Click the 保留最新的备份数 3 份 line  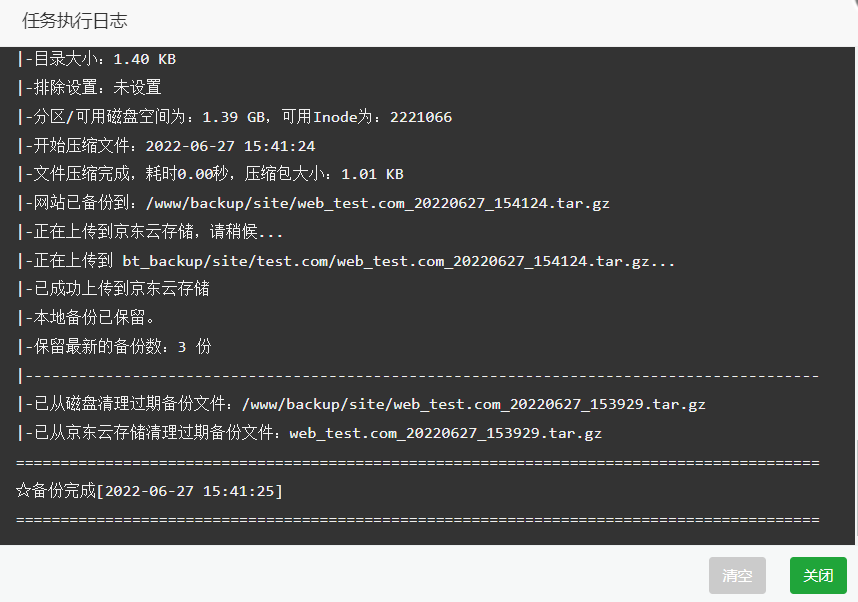tap(114, 346)
